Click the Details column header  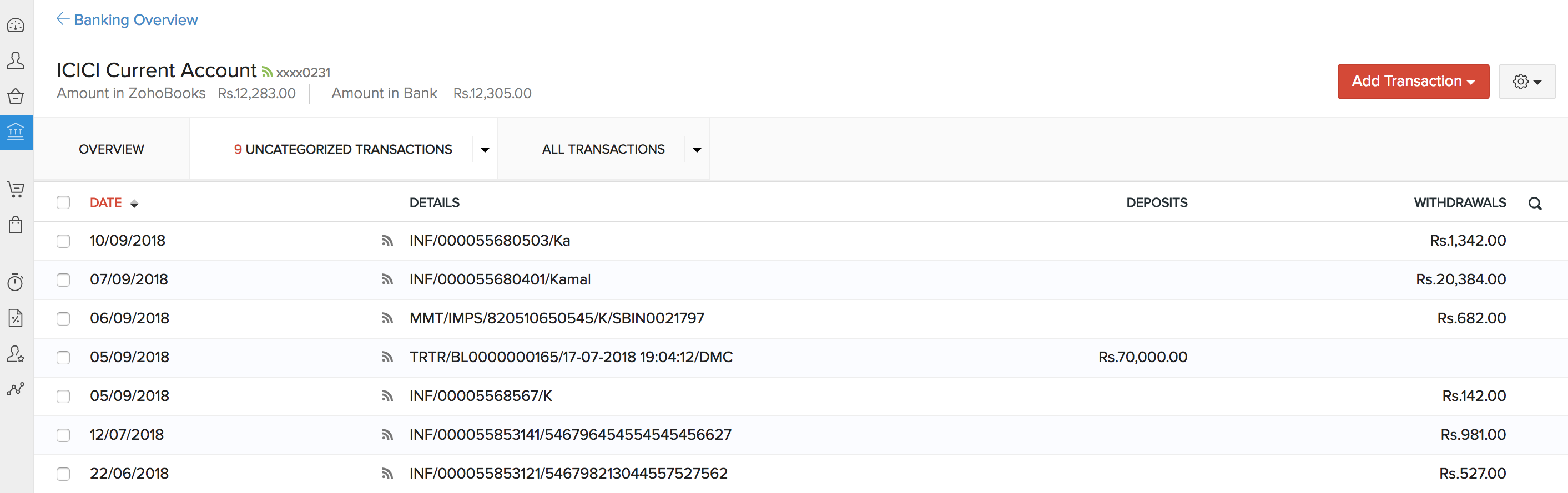435,203
